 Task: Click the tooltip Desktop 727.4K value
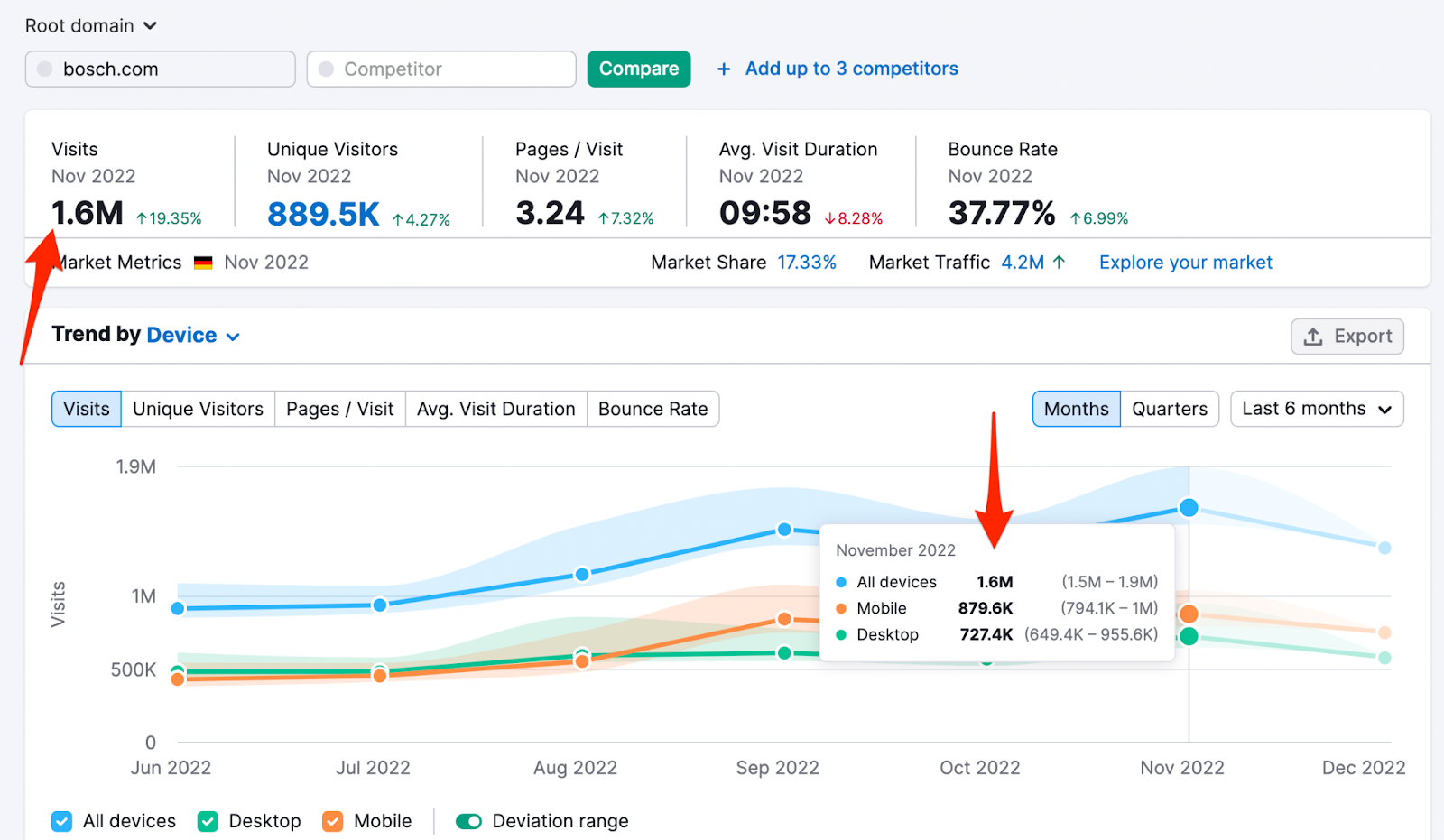click(x=986, y=634)
